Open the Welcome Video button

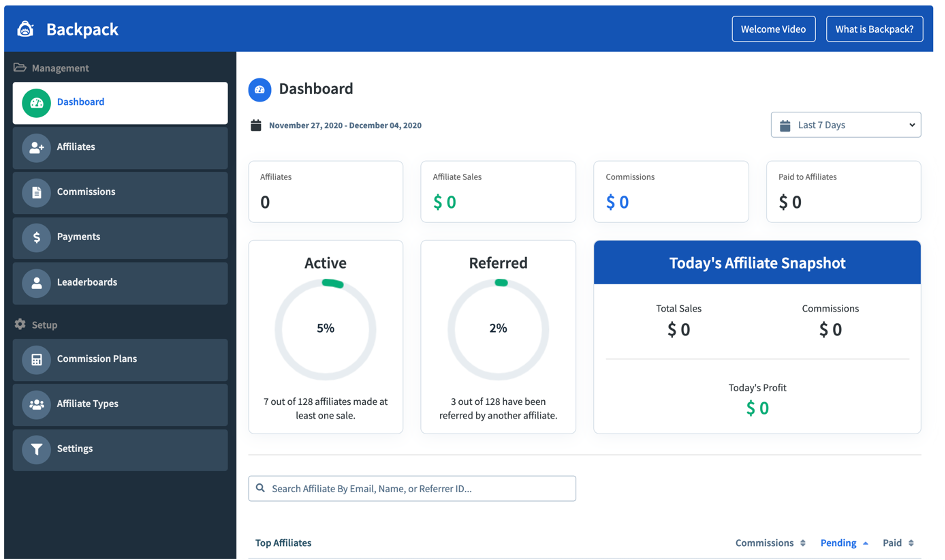click(773, 29)
